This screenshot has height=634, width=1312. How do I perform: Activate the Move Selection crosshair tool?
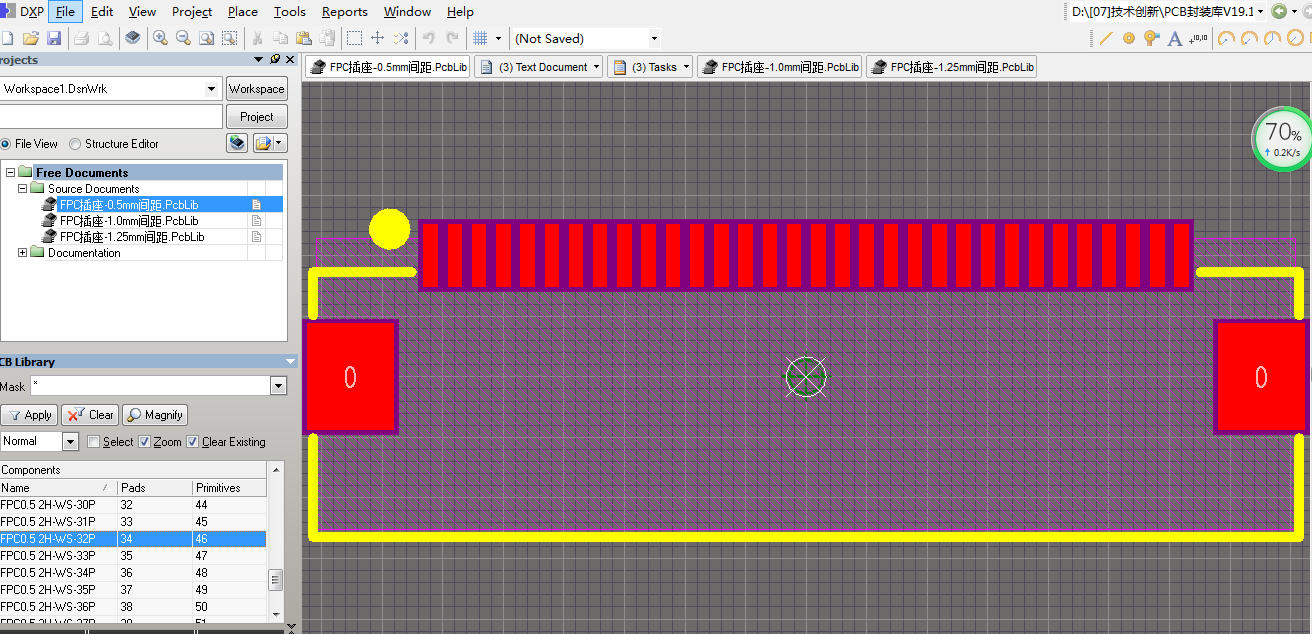pyautogui.click(x=377, y=38)
